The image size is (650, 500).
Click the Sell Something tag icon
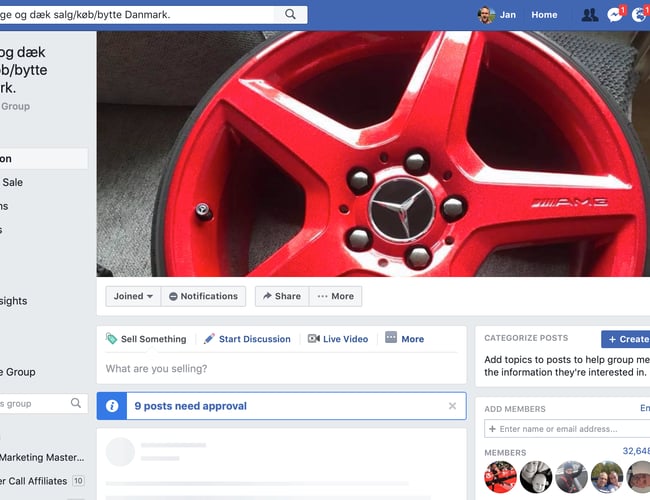[x=111, y=338]
